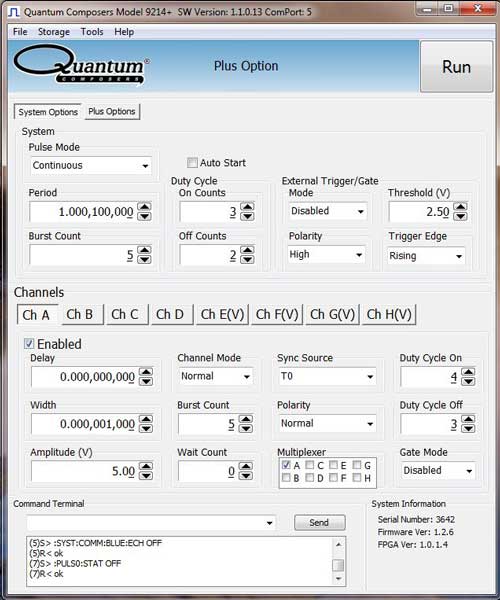This screenshot has height=600, width=500.
Task: Click the Period input field
Action: 83,212
